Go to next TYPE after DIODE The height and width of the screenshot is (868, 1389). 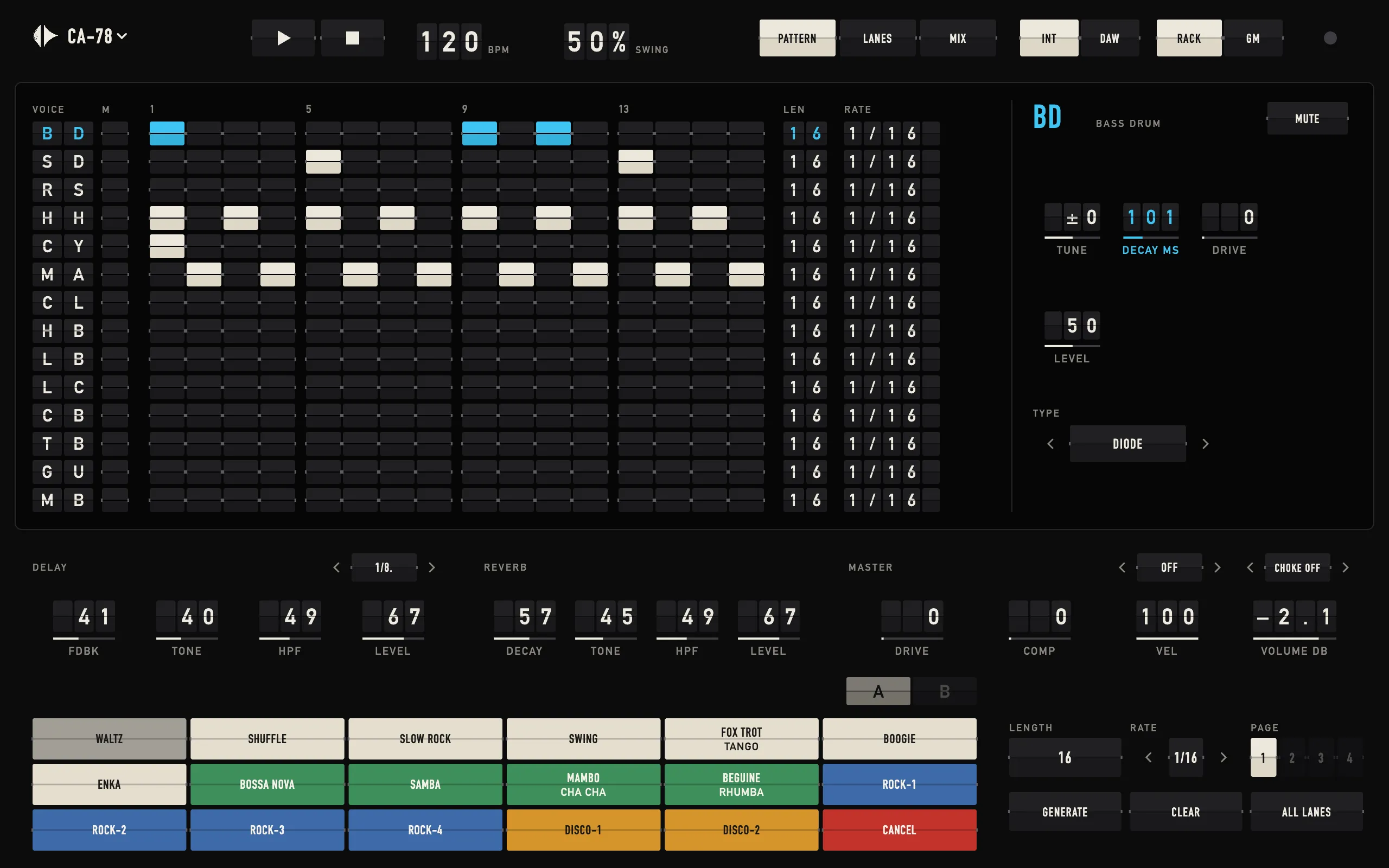tap(1205, 444)
